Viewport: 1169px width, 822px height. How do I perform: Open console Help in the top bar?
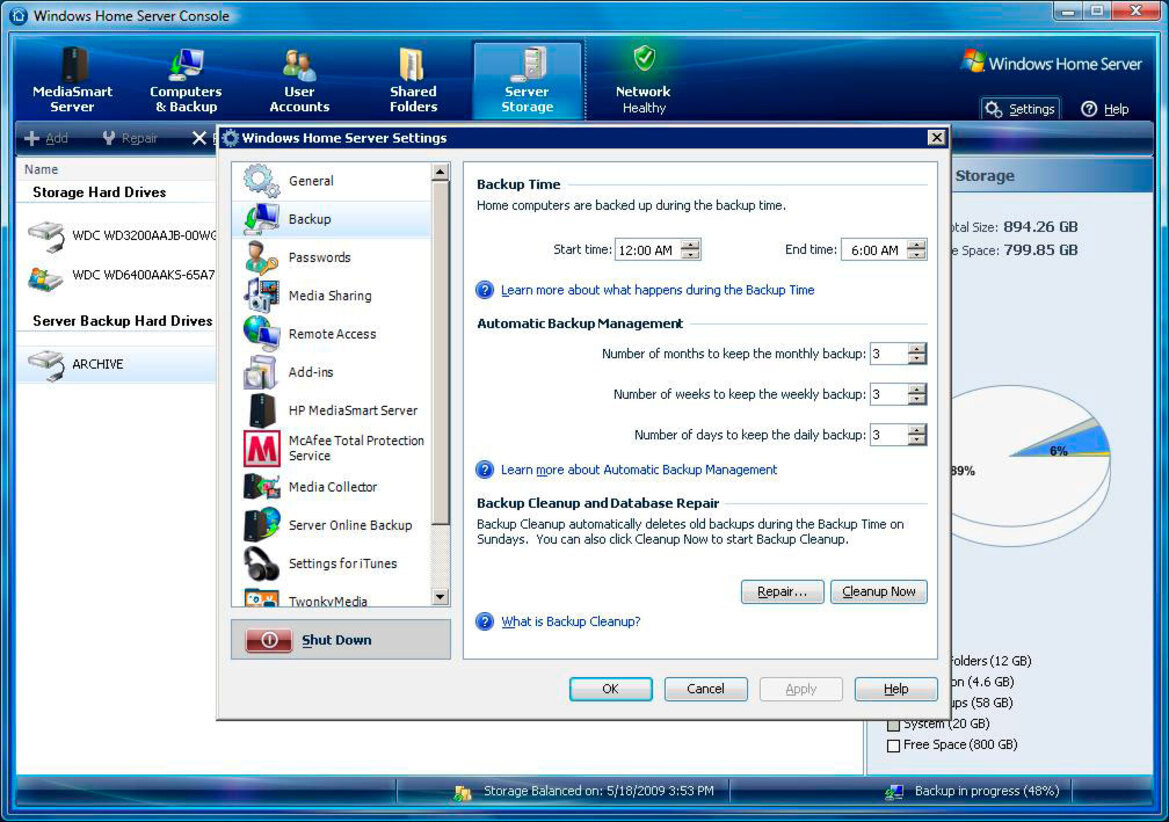[x=1105, y=109]
